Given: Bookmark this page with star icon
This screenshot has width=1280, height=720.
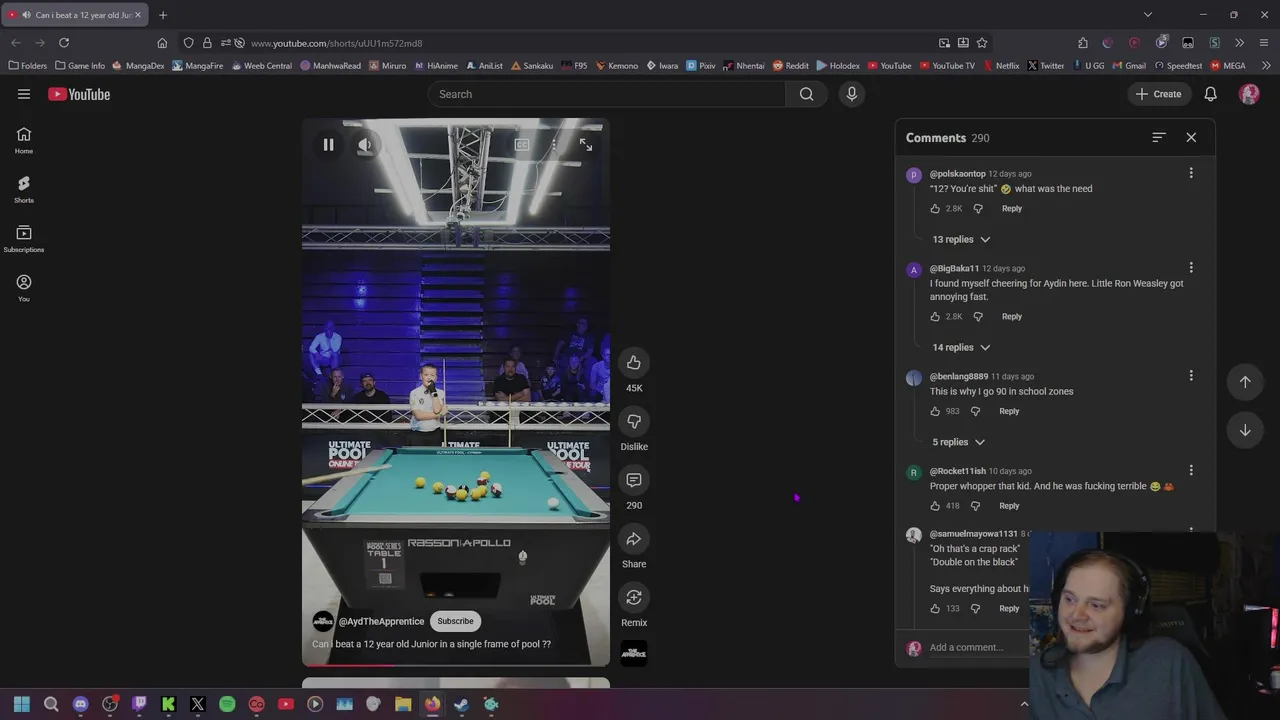Looking at the screenshot, I should tap(982, 43).
